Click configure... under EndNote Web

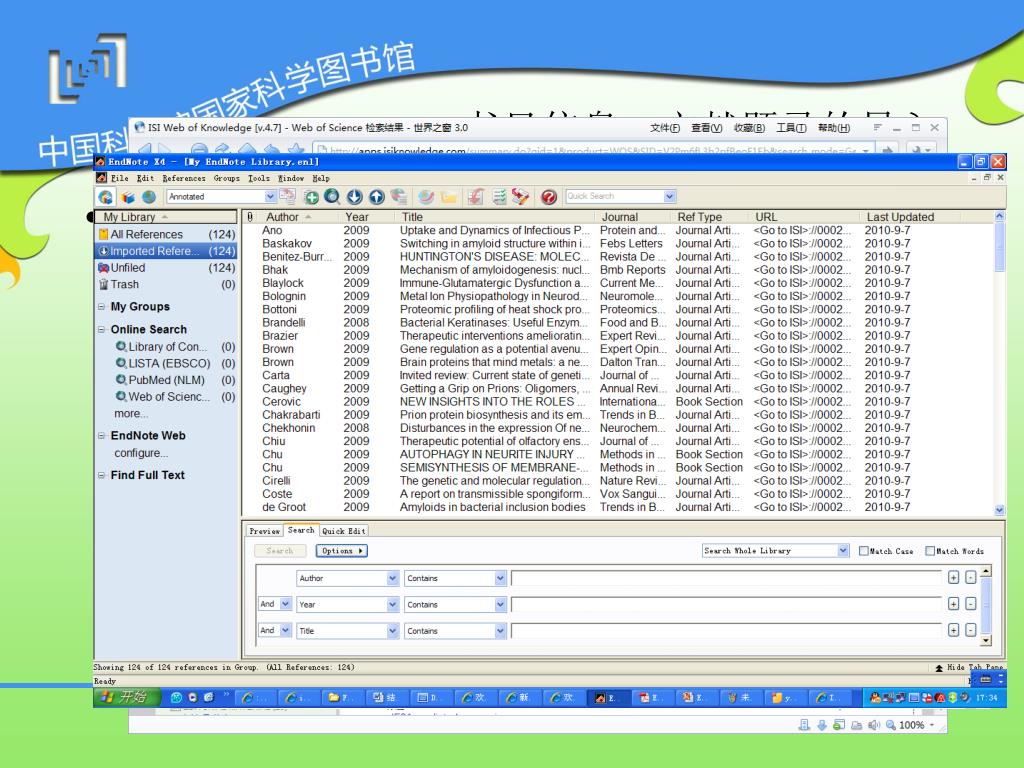point(141,453)
